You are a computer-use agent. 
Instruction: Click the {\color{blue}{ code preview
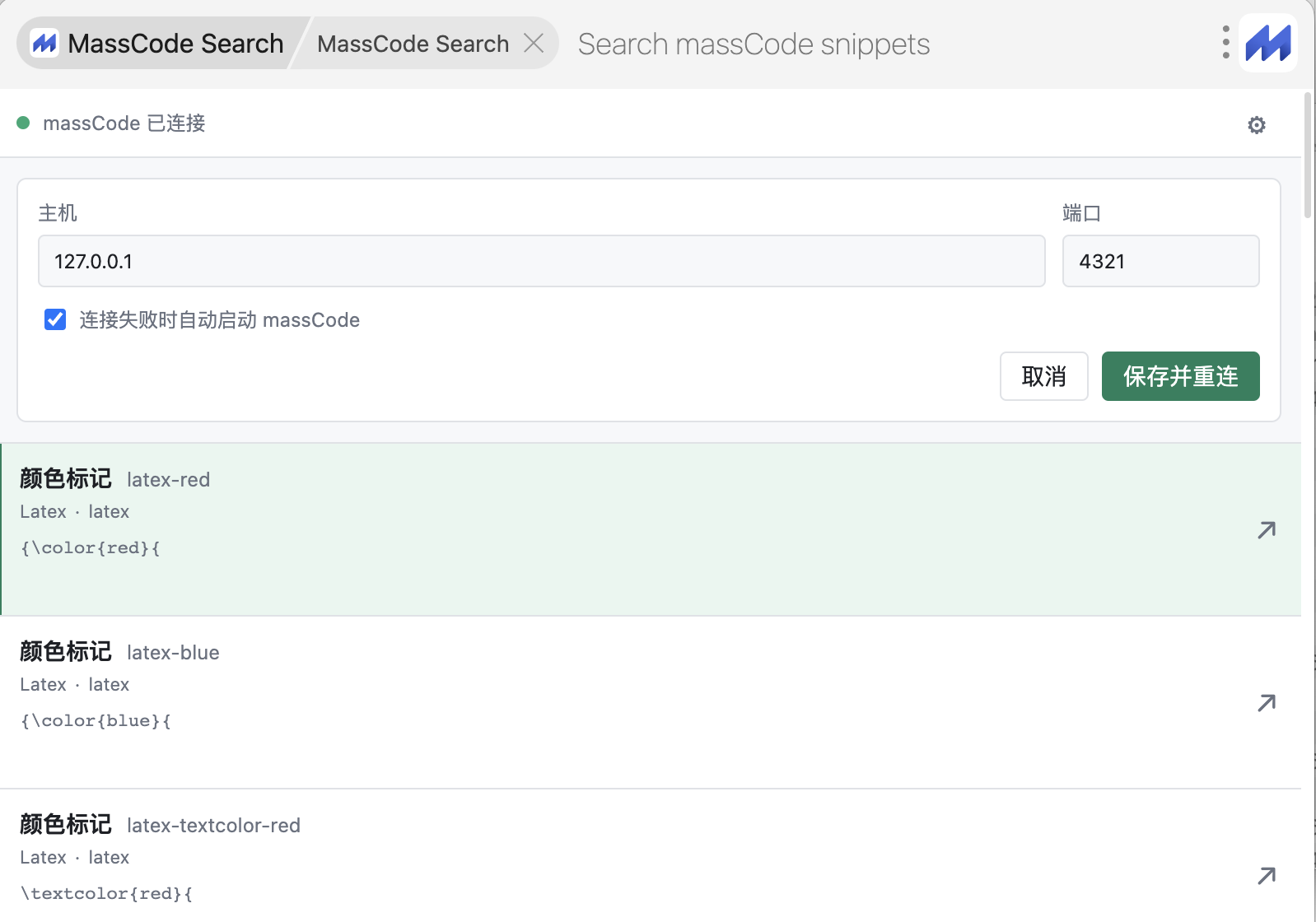pos(96,720)
